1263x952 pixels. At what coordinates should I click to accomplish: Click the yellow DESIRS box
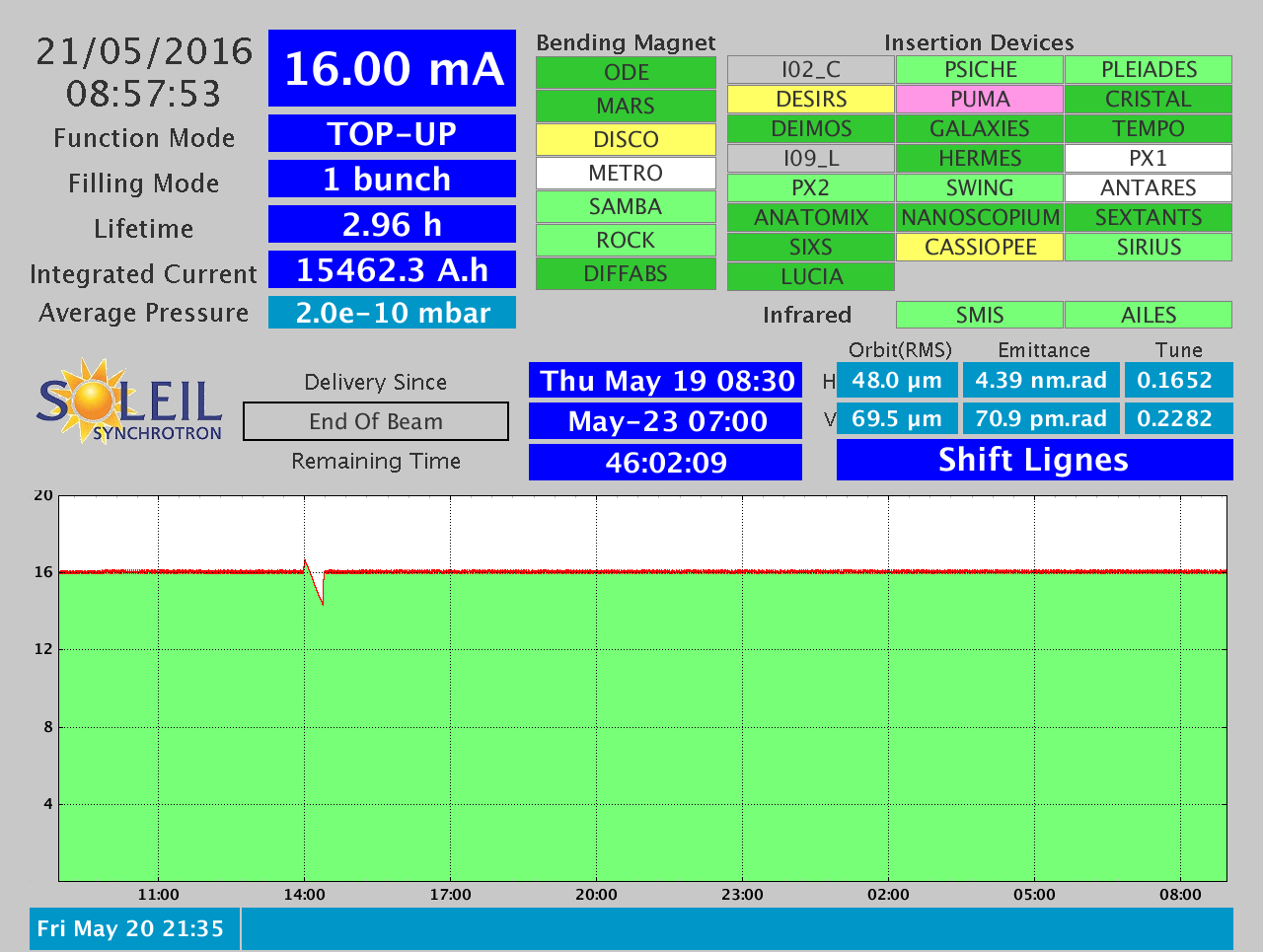tap(811, 100)
